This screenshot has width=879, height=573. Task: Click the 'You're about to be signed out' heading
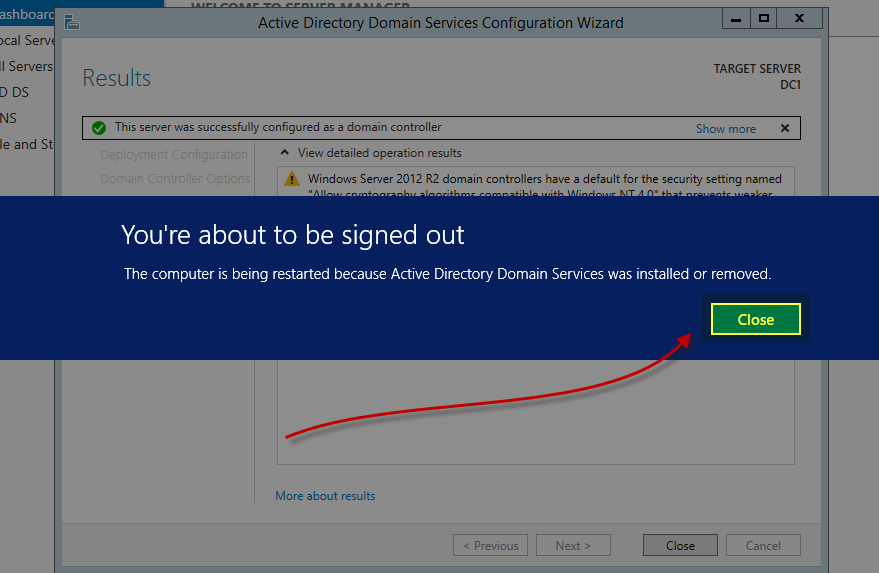point(293,235)
